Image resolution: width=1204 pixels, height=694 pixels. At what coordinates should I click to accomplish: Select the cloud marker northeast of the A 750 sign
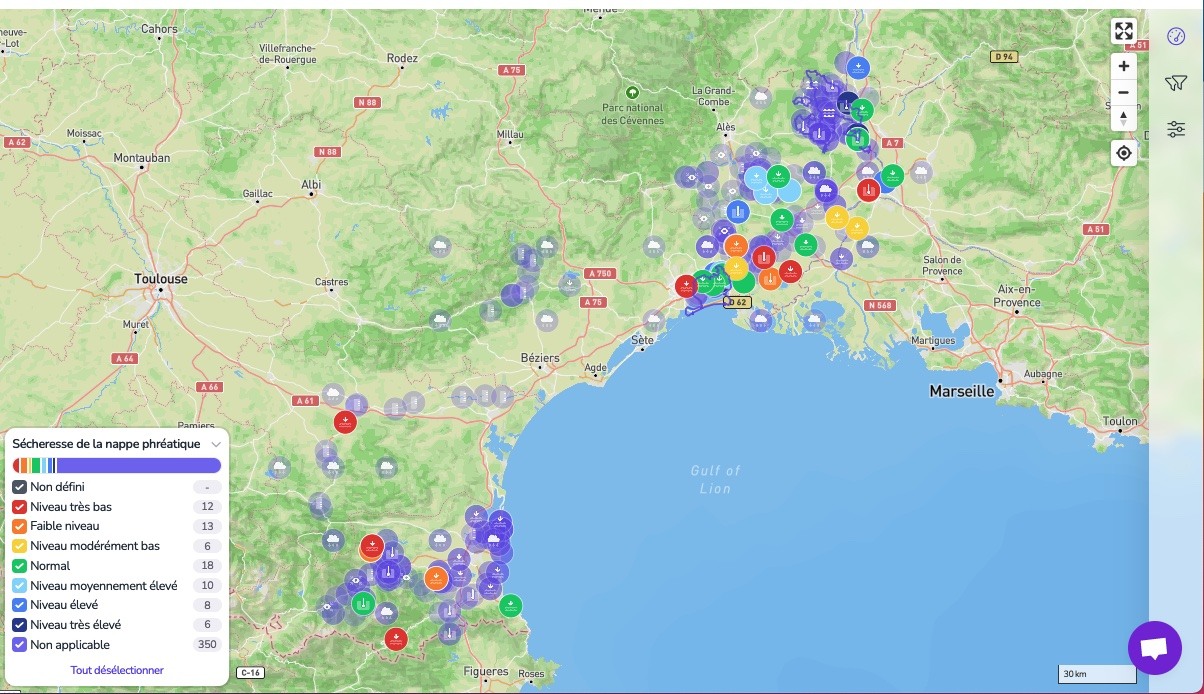click(x=654, y=246)
